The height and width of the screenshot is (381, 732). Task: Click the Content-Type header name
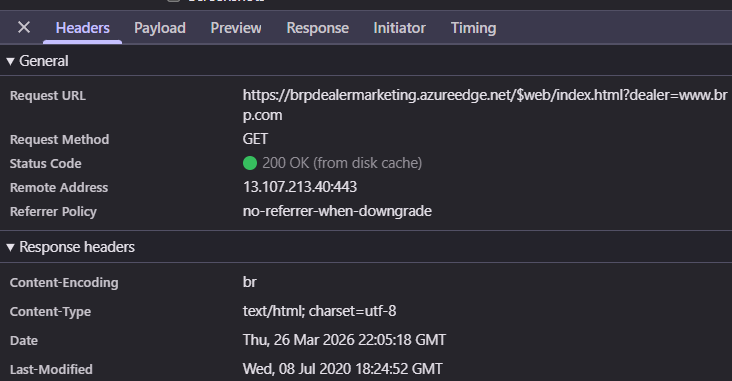(50, 312)
